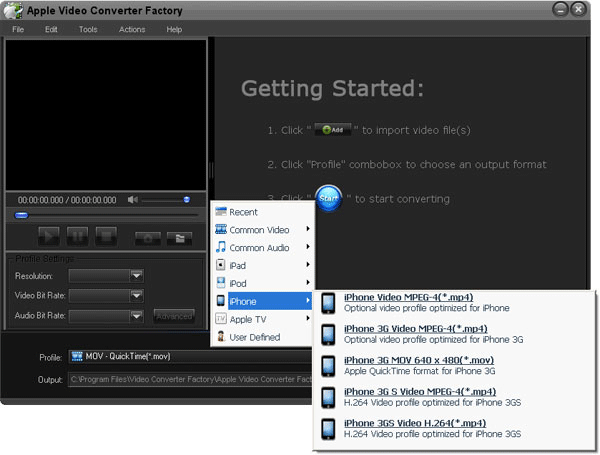Open the Video Bit Rate dropdown
600x455 pixels.
pos(136,296)
